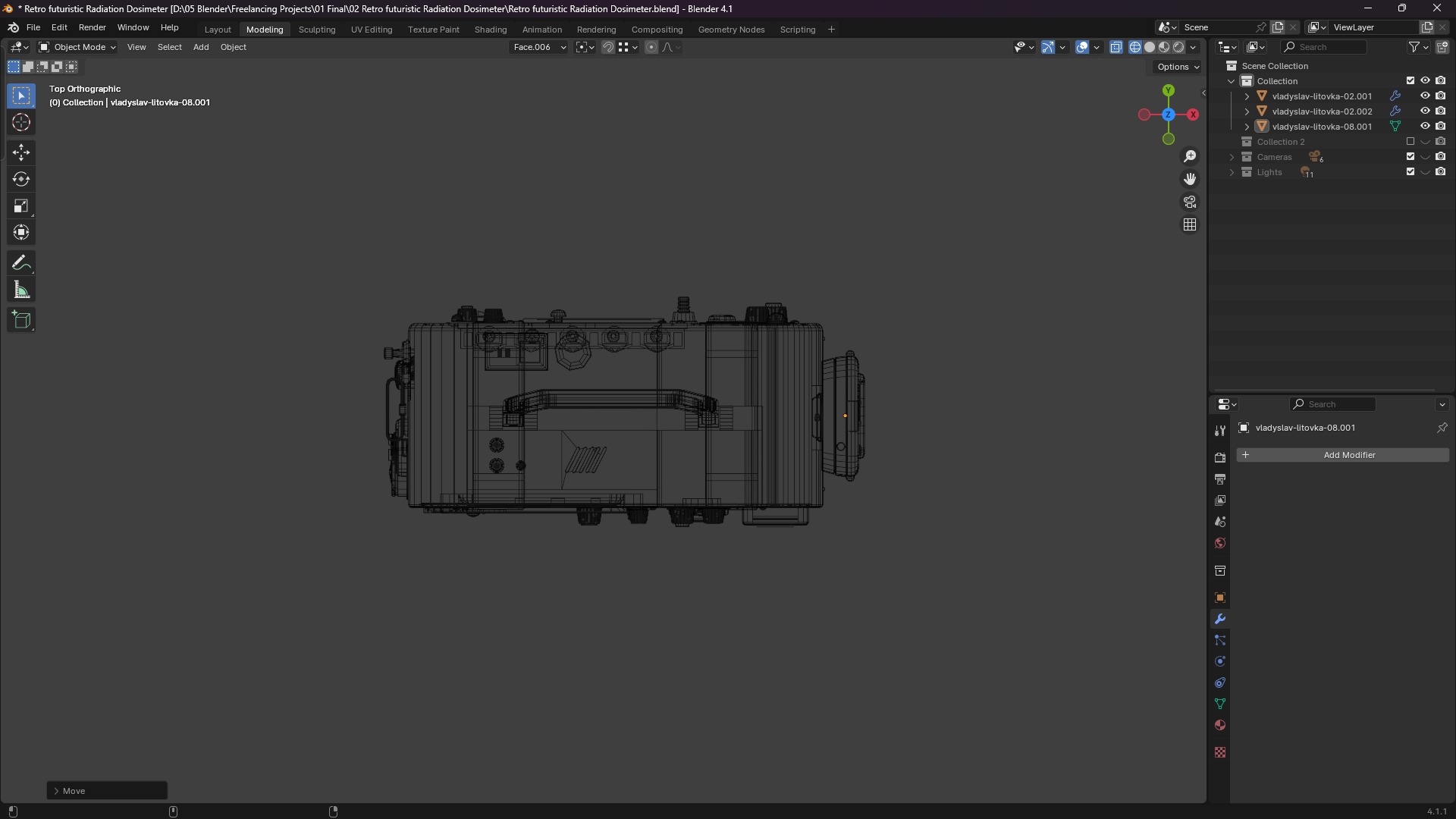Toggle camera view button in viewport

(1190, 202)
